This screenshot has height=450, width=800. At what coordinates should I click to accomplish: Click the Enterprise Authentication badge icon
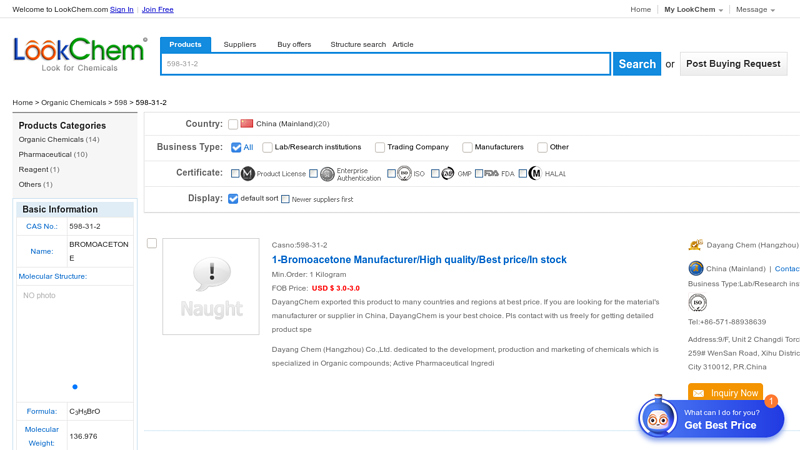coord(327,174)
